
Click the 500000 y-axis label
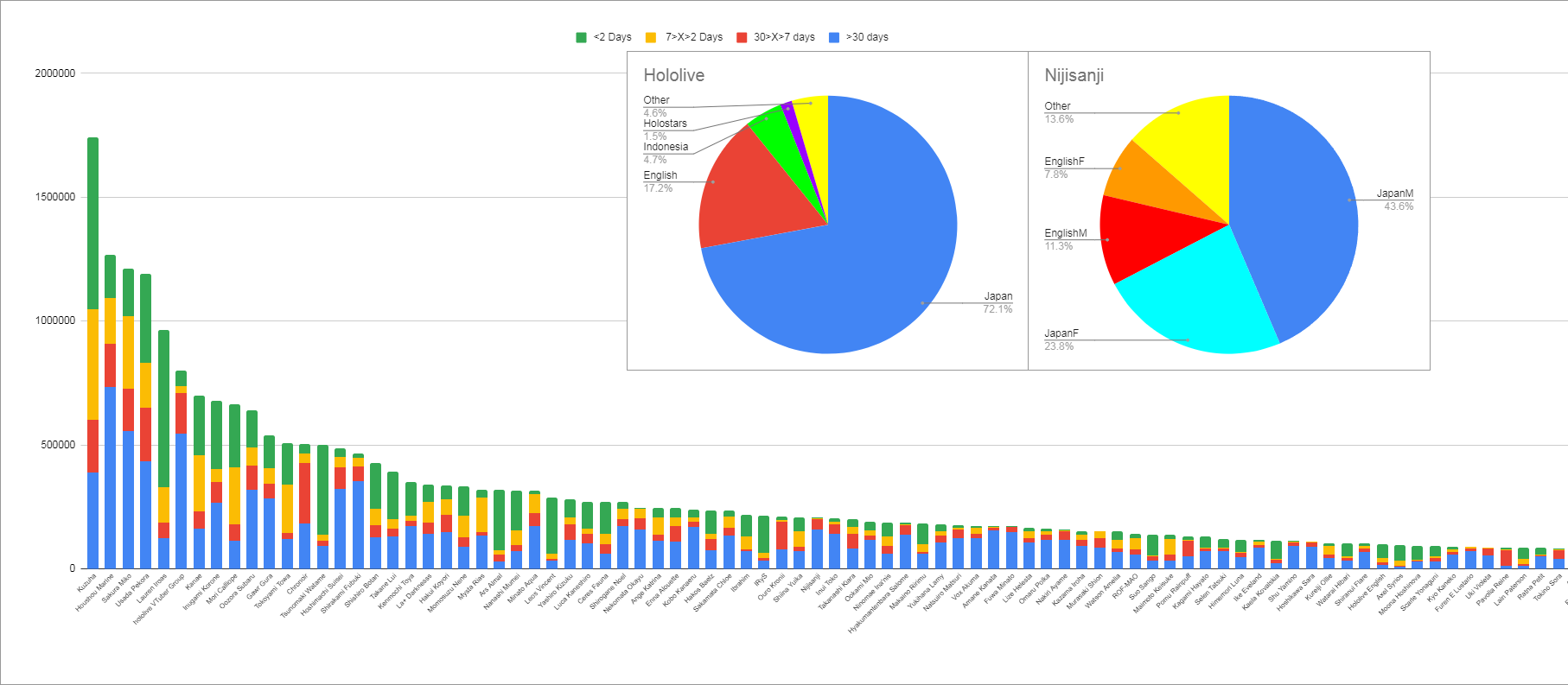click(58, 445)
